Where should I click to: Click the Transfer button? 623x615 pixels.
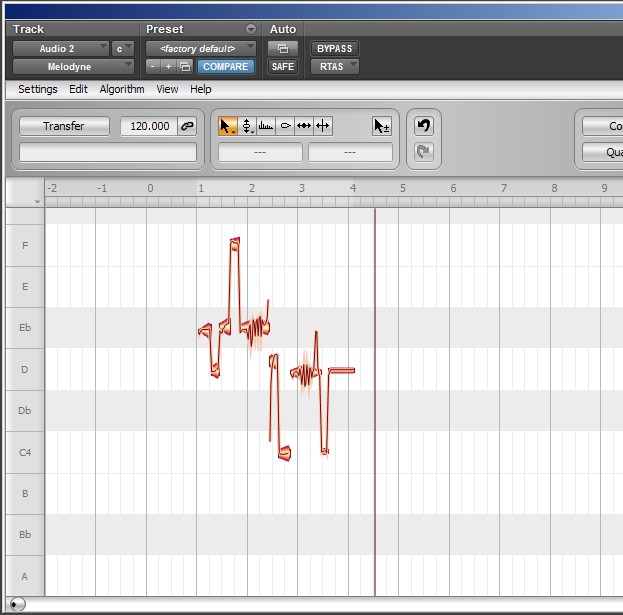pyautogui.click(x=64, y=126)
